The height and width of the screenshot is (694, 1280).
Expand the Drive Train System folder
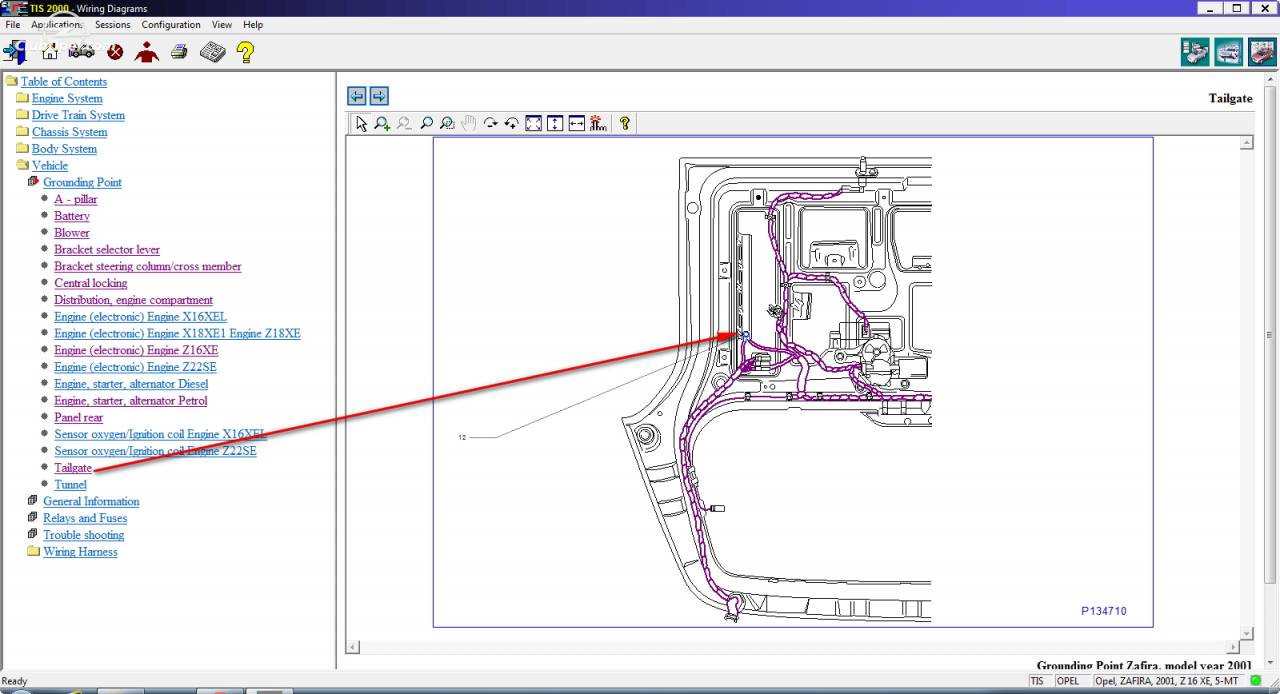coord(22,115)
